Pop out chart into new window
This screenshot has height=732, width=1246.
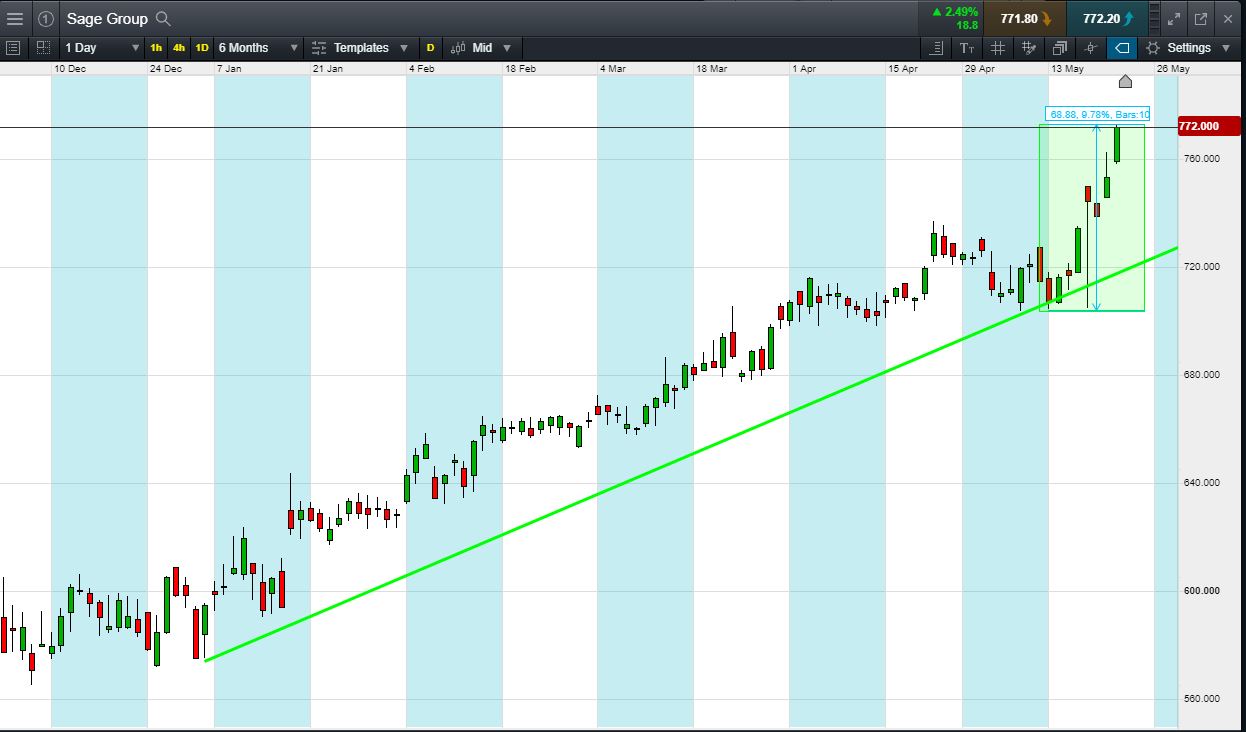1201,19
